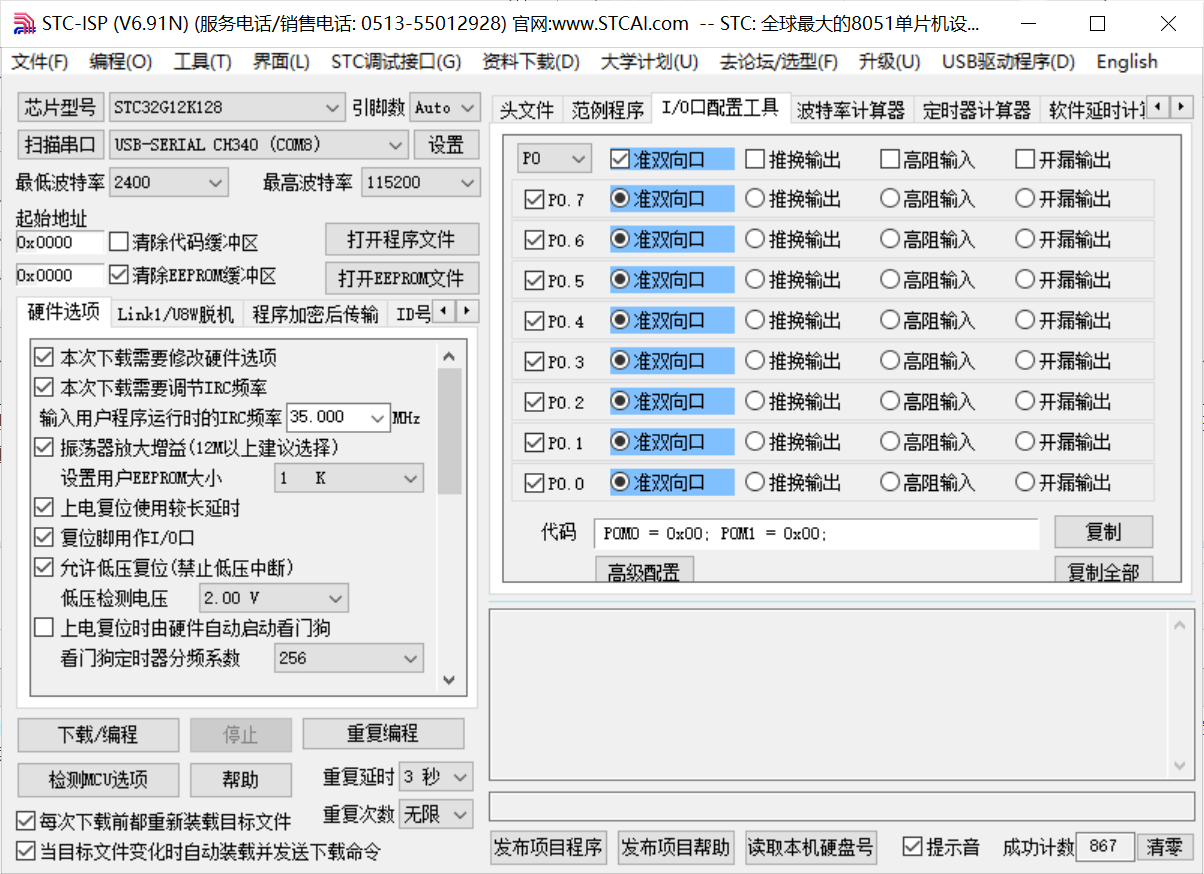
Task: Enable 上电复位时由硬件自动启动看门狗
Action: point(44,628)
